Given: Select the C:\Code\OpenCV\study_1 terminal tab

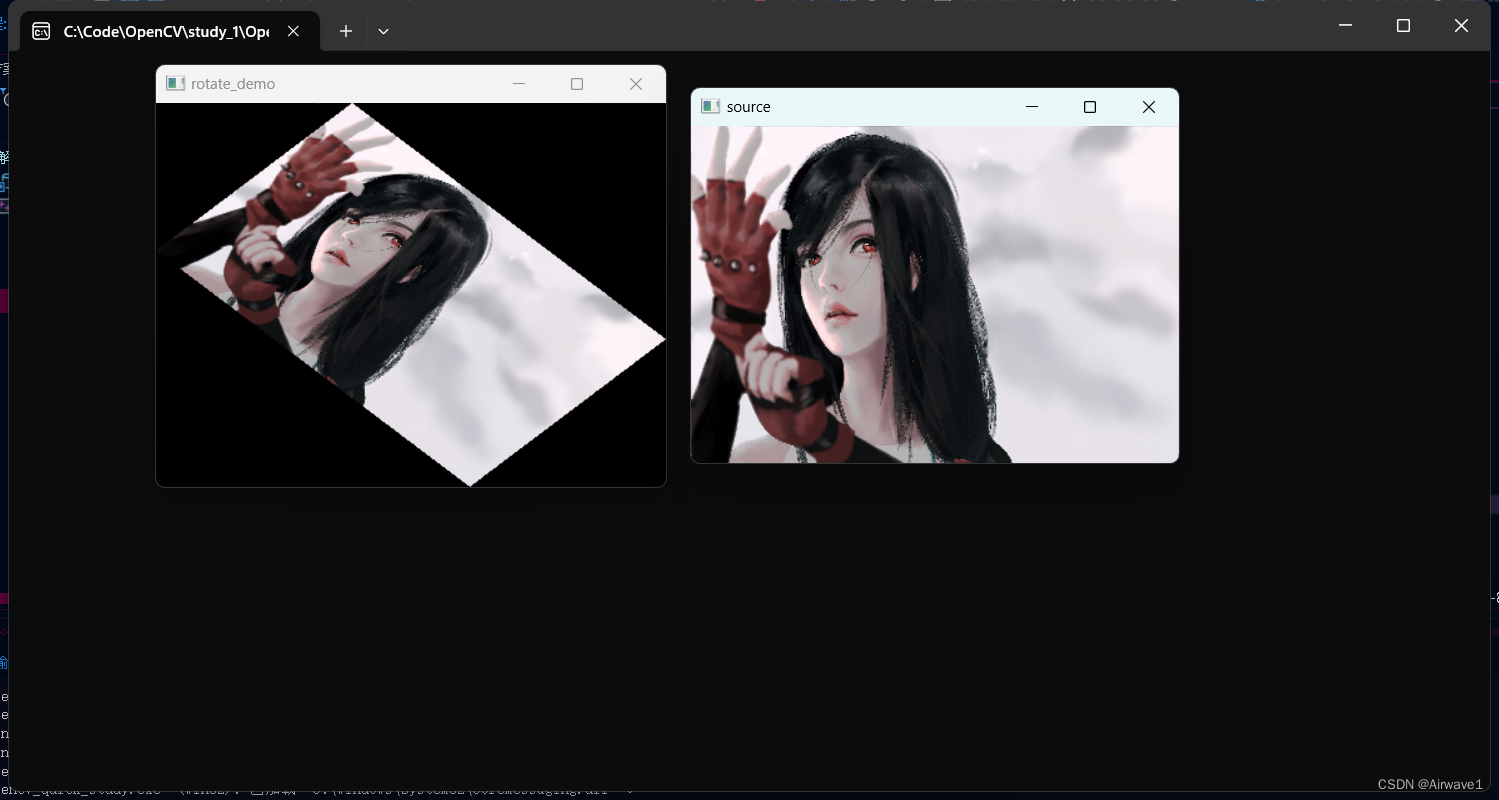Looking at the screenshot, I should tap(170, 31).
